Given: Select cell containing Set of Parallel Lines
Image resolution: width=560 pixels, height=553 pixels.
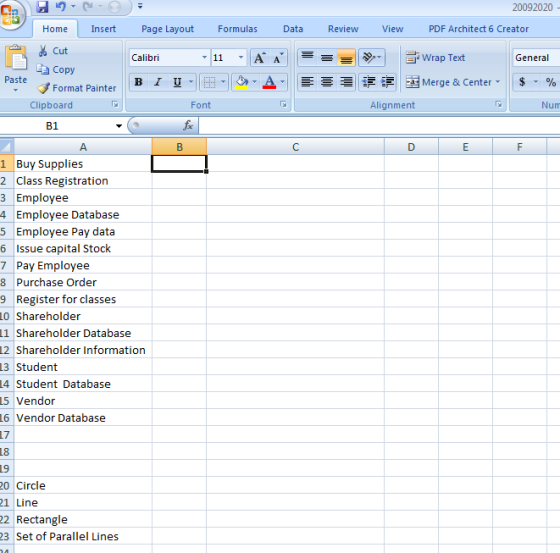Looking at the screenshot, I should (83, 536).
